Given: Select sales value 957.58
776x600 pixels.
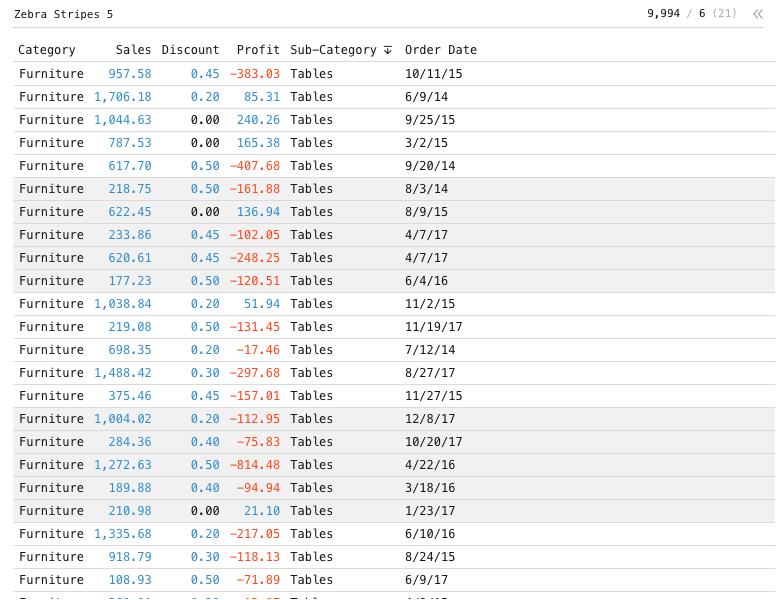Looking at the screenshot, I should [130, 74].
